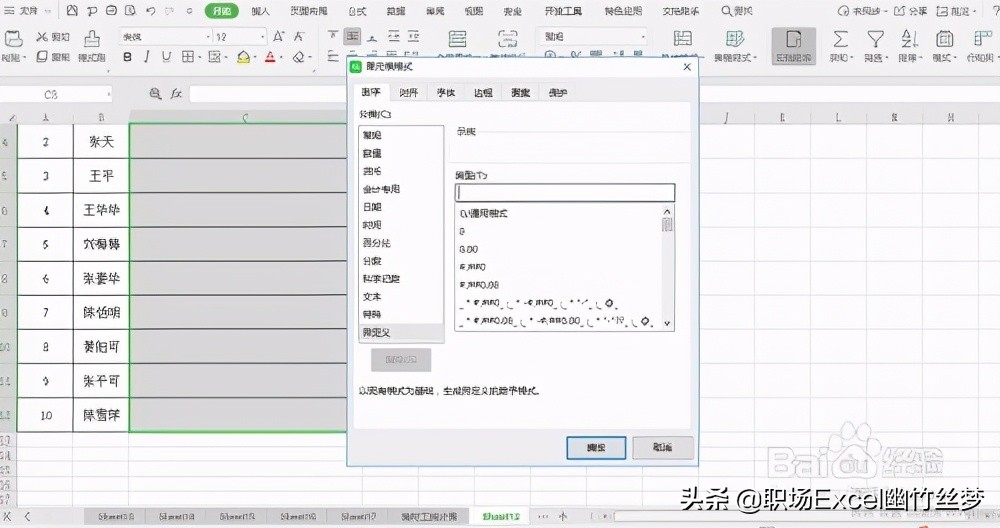Open the number format dropdown in the ribbon

tap(642, 37)
